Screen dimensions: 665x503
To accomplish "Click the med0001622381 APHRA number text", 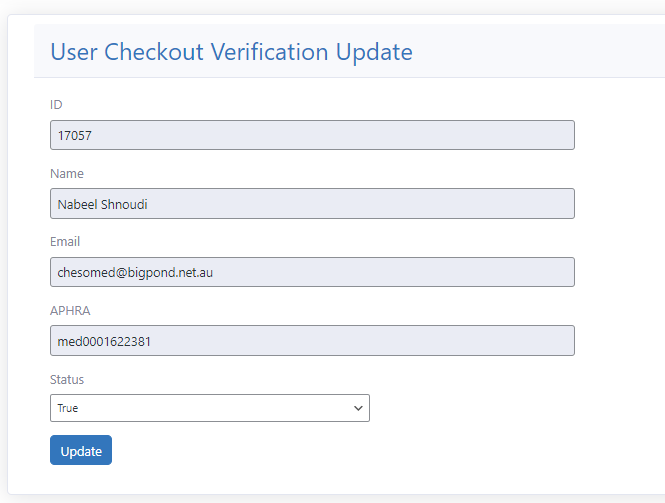I will click(104, 341).
